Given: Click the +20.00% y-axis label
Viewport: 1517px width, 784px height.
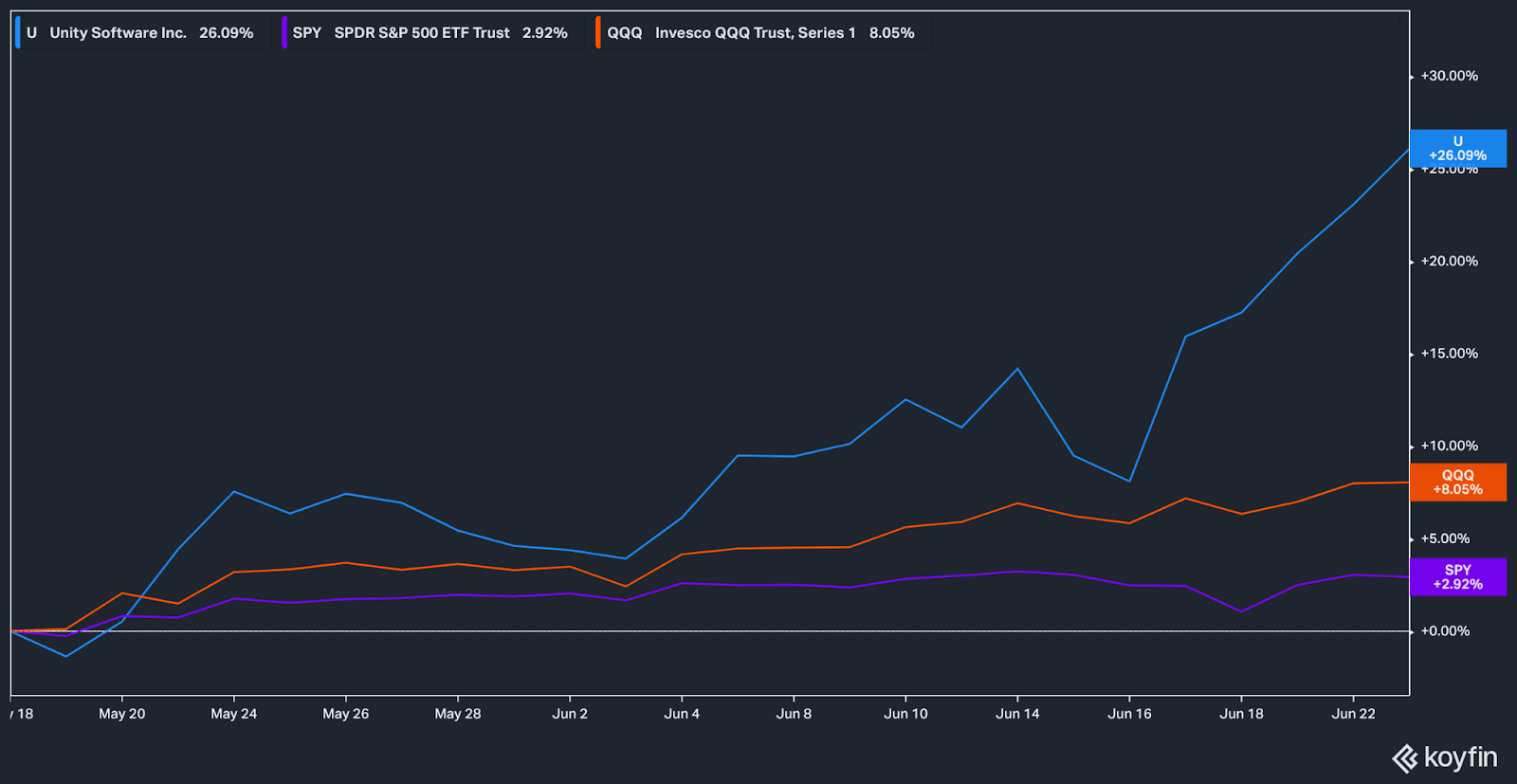Looking at the screenshot, I should 1449,261.
